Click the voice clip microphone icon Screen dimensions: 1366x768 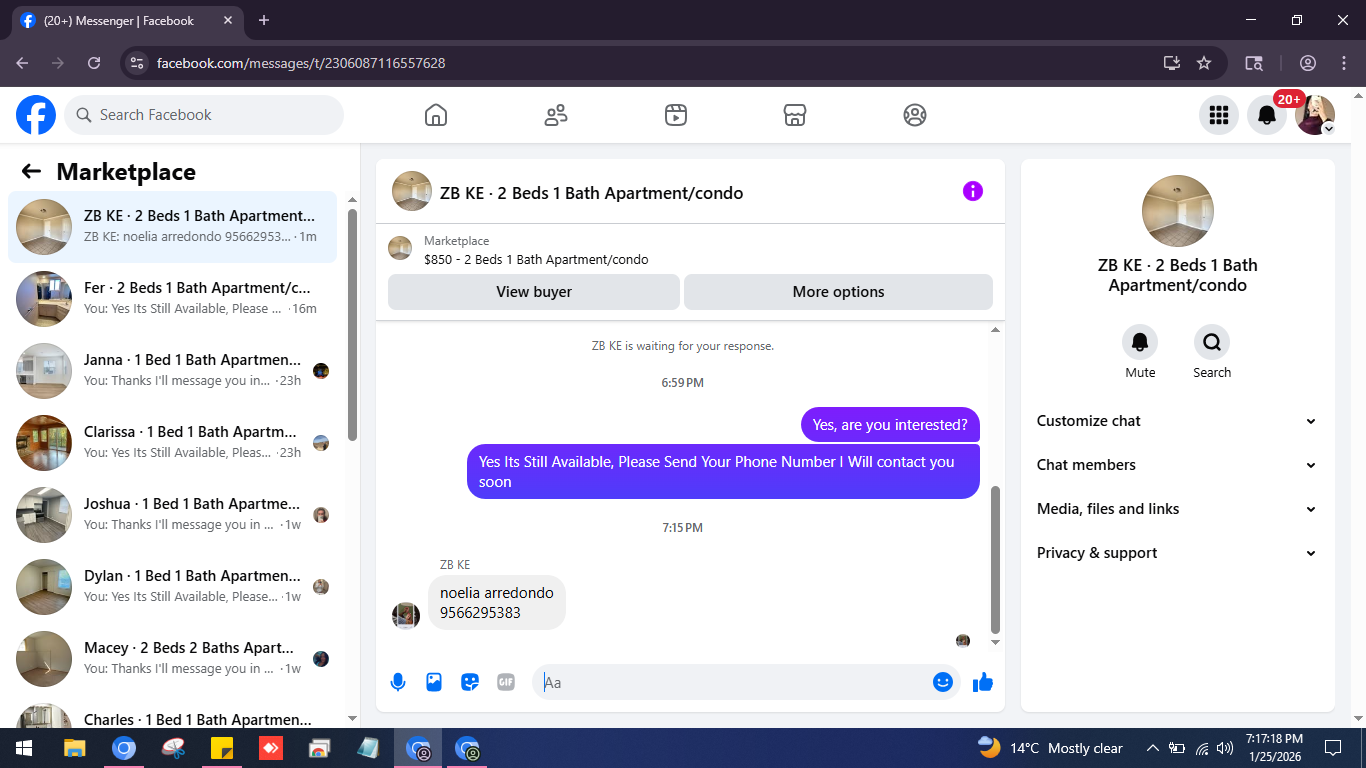[x=398, y=682]
